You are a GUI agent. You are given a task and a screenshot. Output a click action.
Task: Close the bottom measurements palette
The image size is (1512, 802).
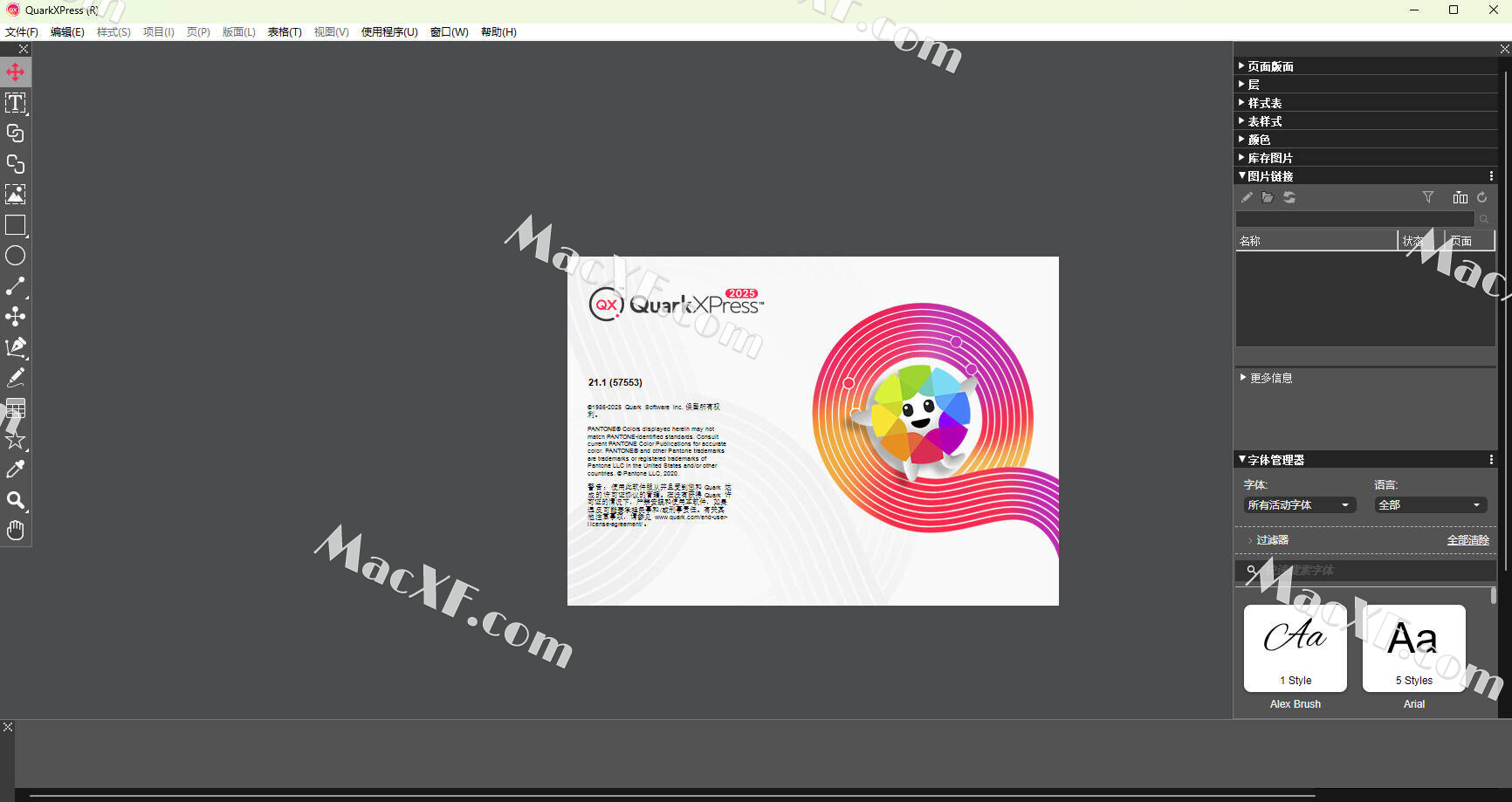pyautogui.click(x=8, y=727)
